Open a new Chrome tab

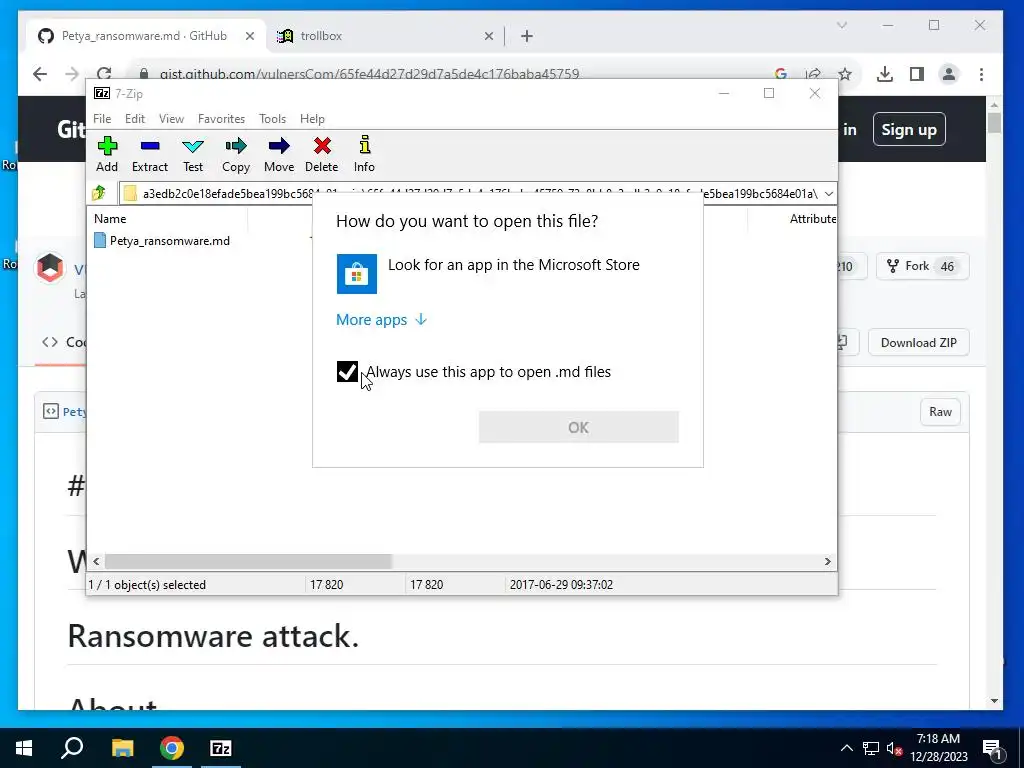(527, 36)
